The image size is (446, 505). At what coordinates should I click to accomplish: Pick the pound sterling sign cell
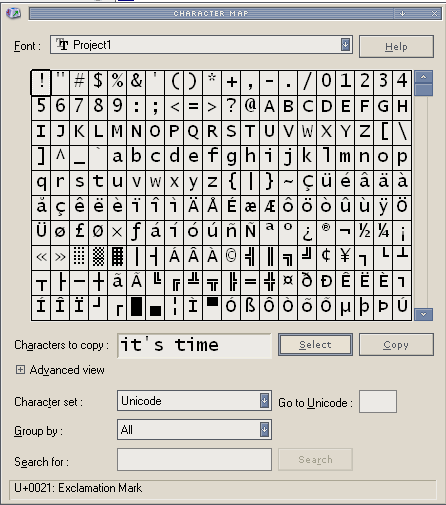79,232
